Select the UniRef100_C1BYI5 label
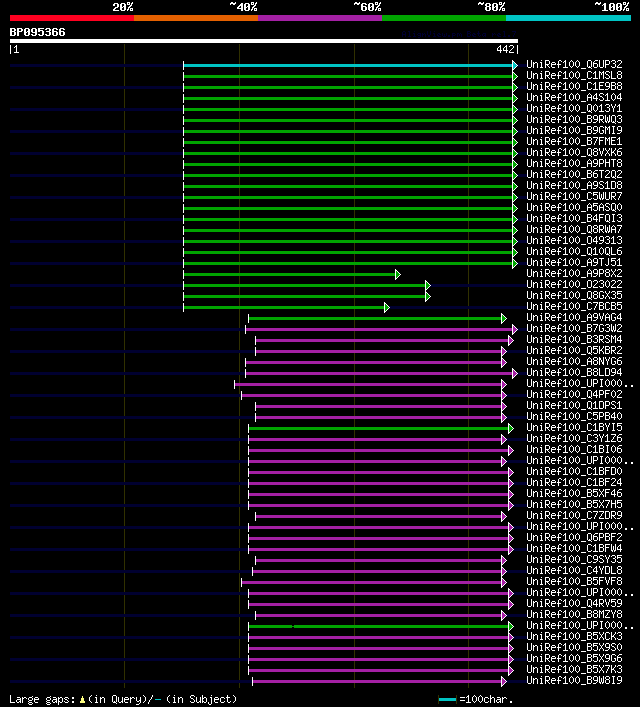Viewport: 640px width, 707px height. (574, 427)
